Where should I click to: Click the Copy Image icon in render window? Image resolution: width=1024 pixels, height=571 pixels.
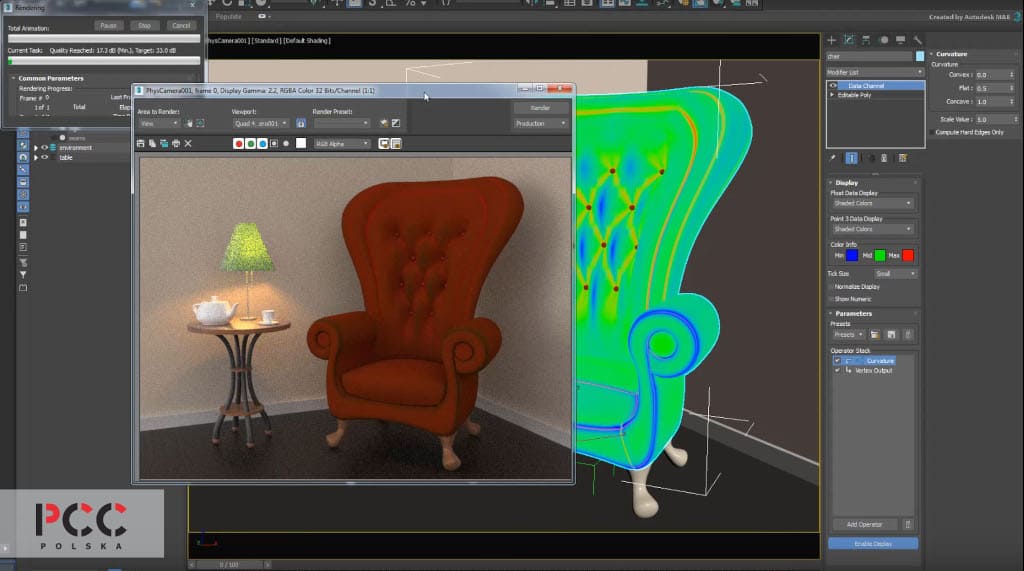[152, 144]
